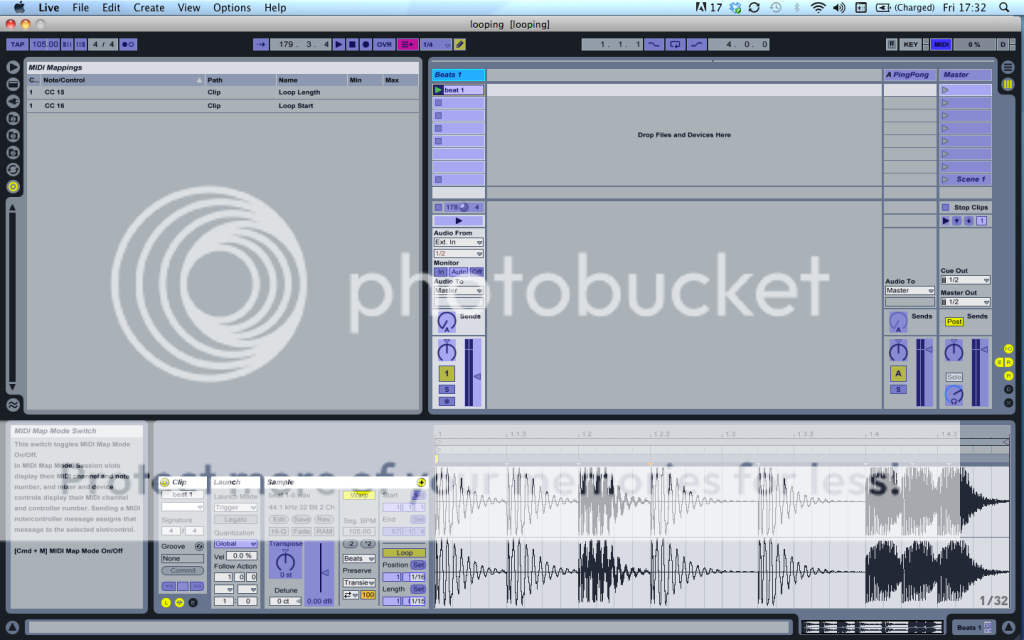Toggle the Follow arrow button
The height and width of the screenshot is (640, 1024).
pyautogui.click(x=261, y=44)
